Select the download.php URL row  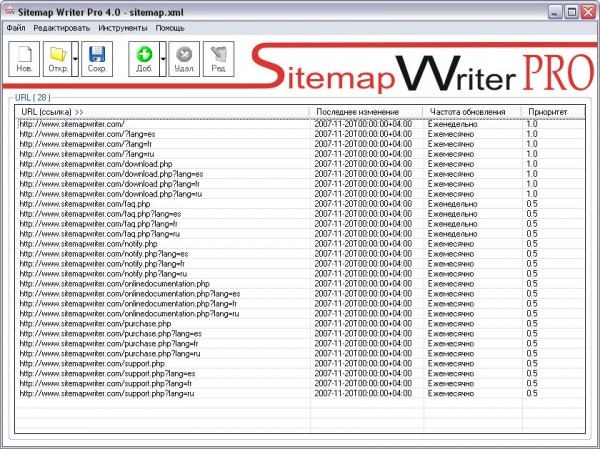(301, 164)
